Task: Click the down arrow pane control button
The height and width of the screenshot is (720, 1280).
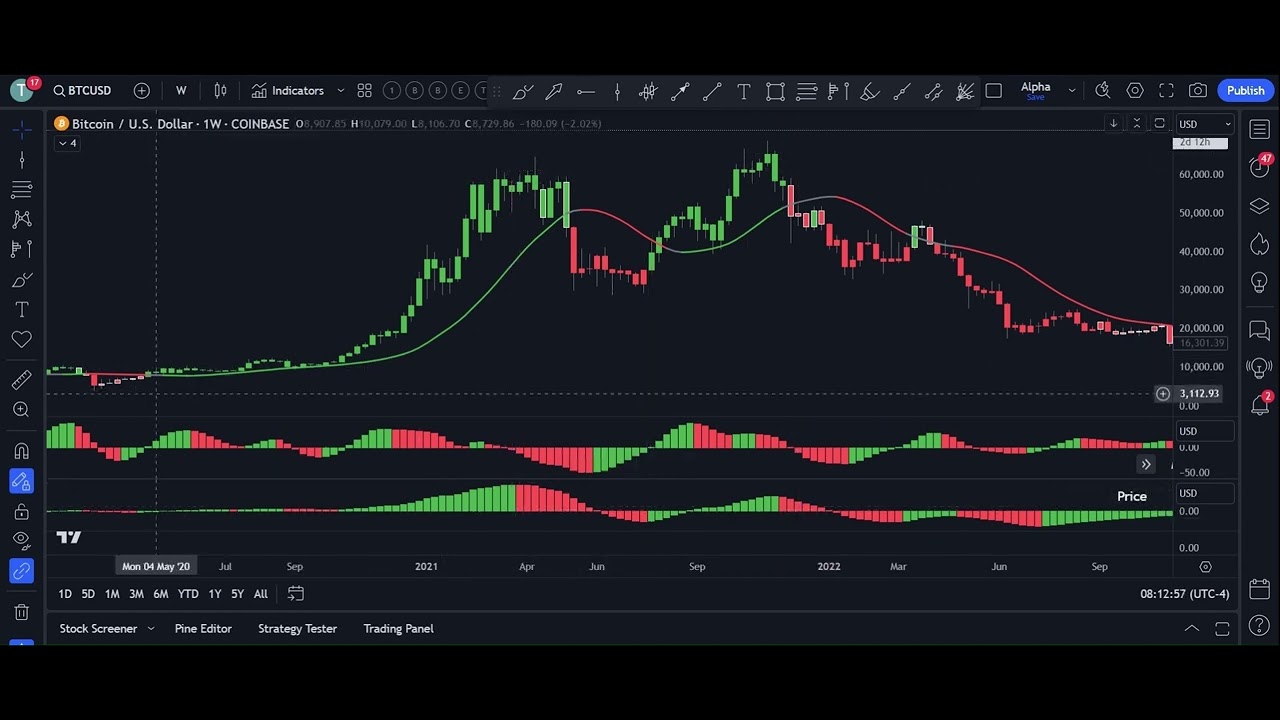Action: pyautogui.click(x=1113, y=123)
